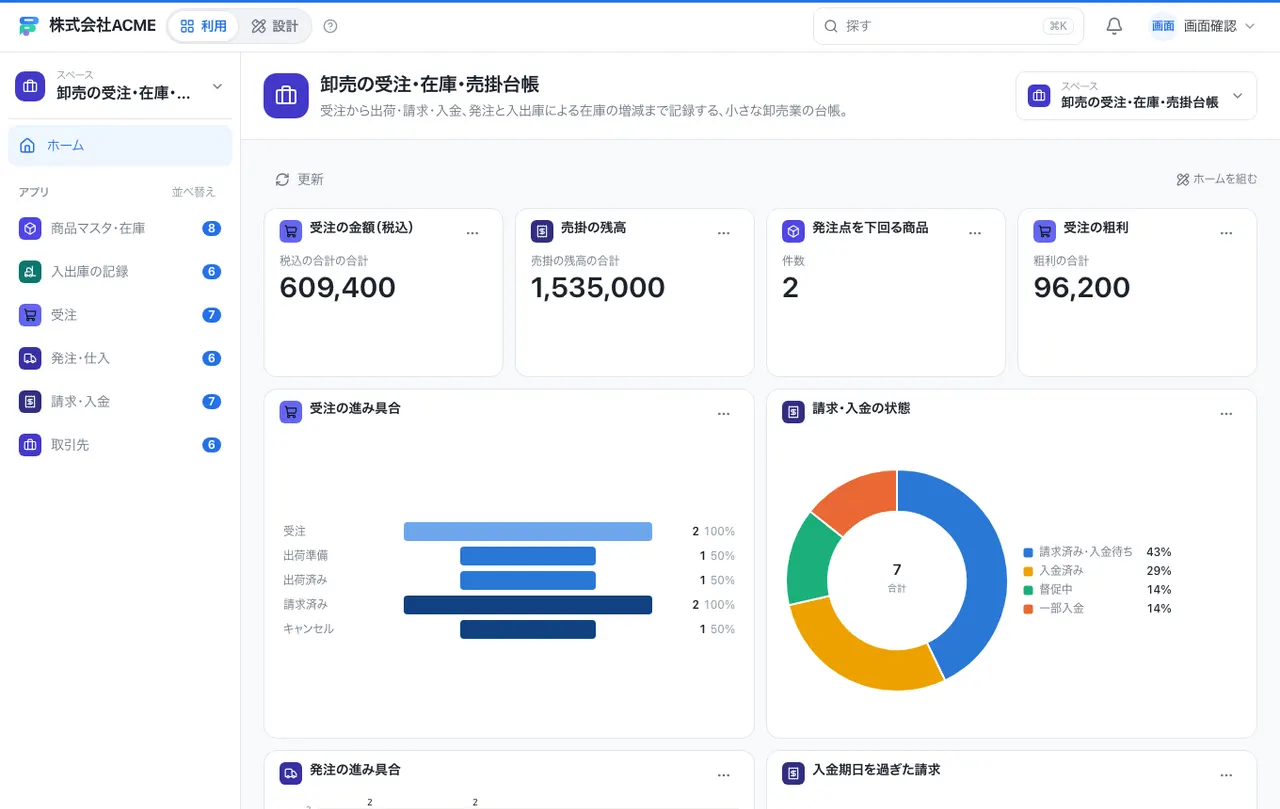
Task: Open 請求・入金 app in sidebar
Action: coord(120,401)
